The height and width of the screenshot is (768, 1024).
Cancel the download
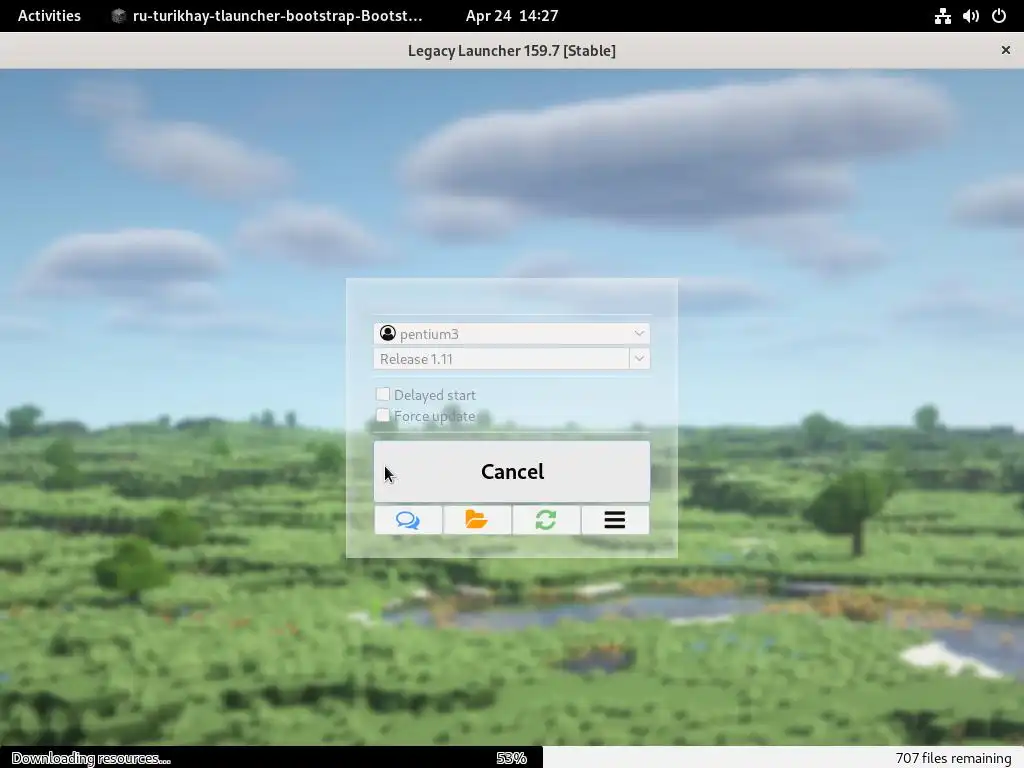pyautogui.click(x=512, y=472)
